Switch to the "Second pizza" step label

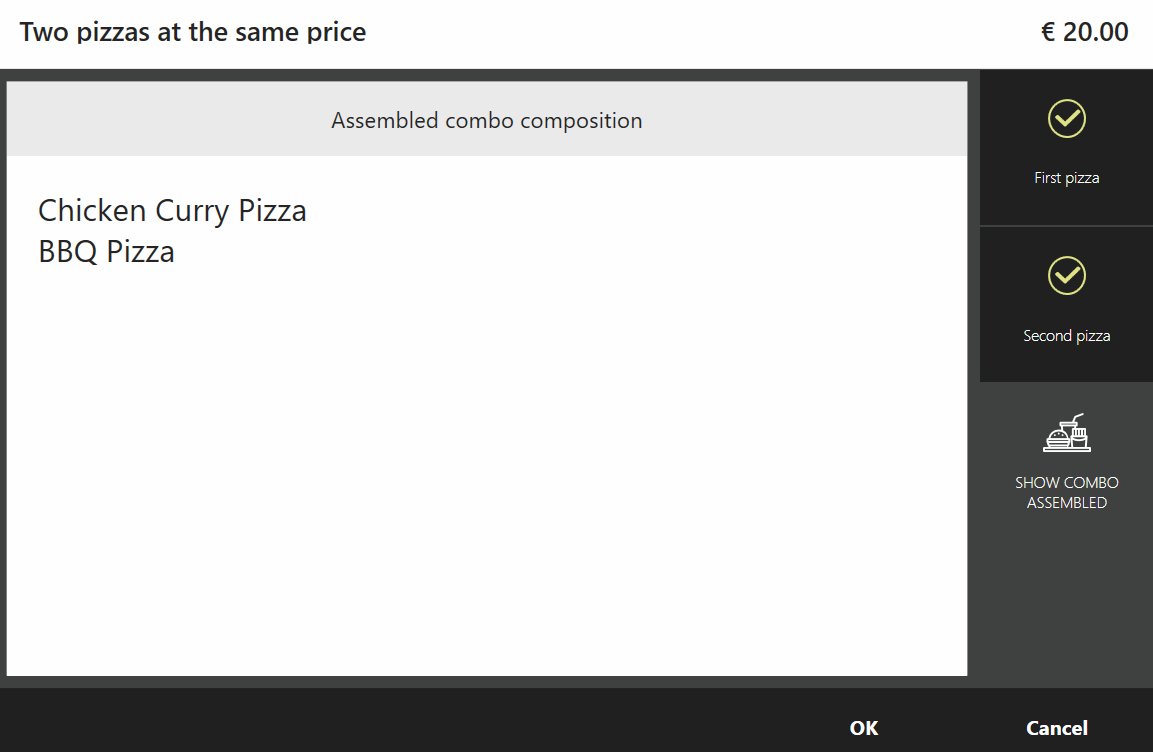pos(1066,336)
